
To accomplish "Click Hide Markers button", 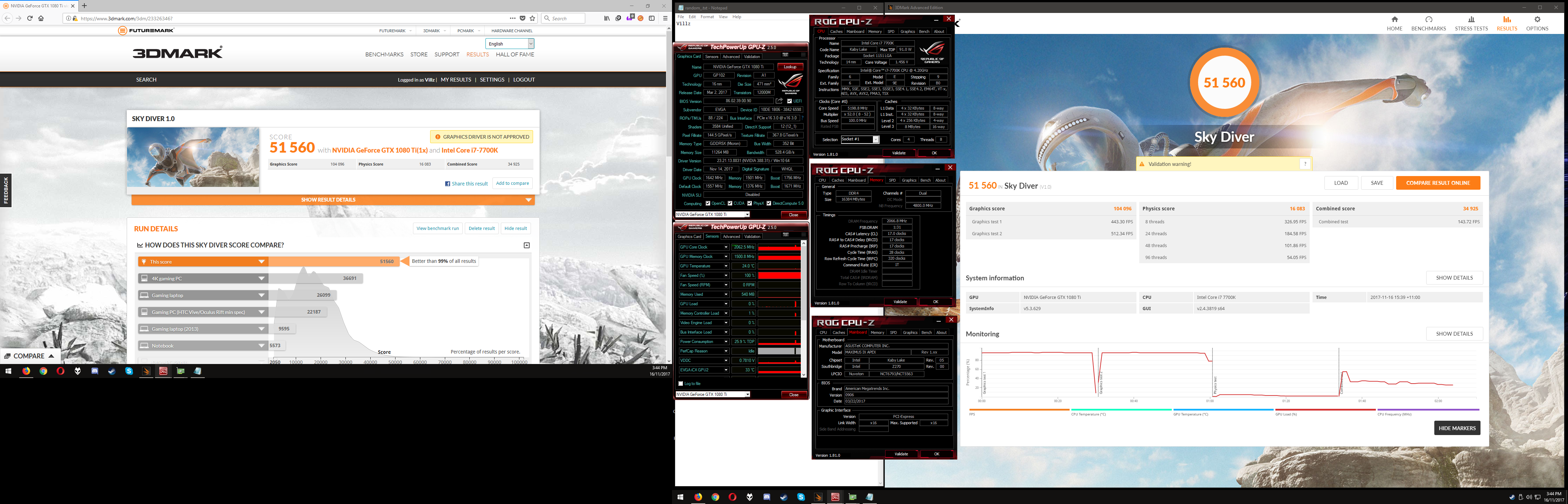I will pos(1457,428).
